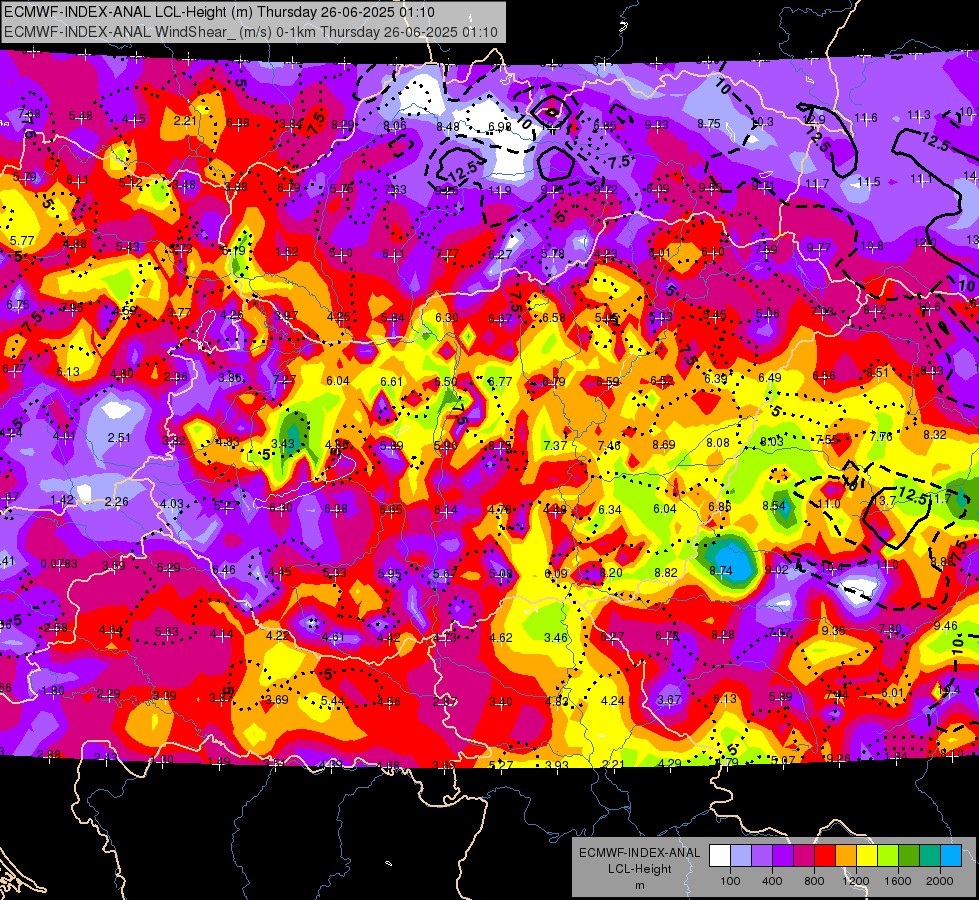
Task: Click the wind shear value '6.13' in Romania area
Action: click(x=725, y=698)
